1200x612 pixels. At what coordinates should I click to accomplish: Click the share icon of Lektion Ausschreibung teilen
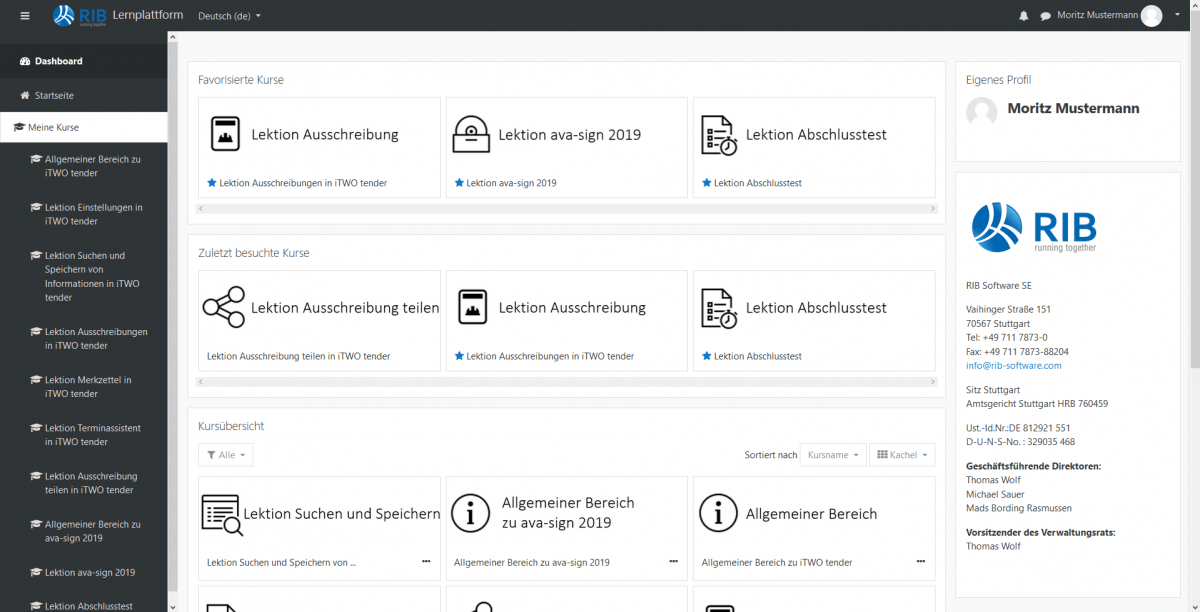(x=223, y=308)
